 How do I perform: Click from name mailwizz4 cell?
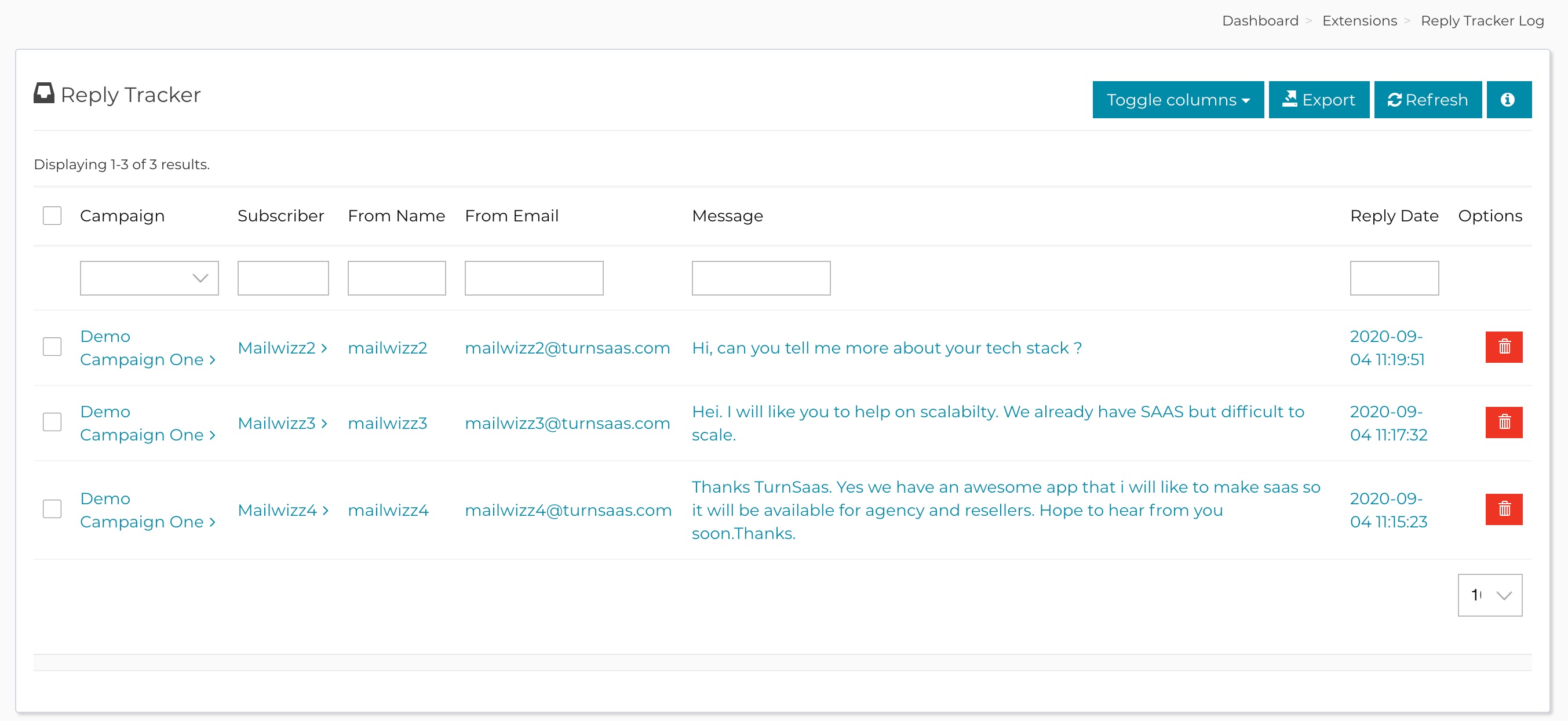click(388, 510)
